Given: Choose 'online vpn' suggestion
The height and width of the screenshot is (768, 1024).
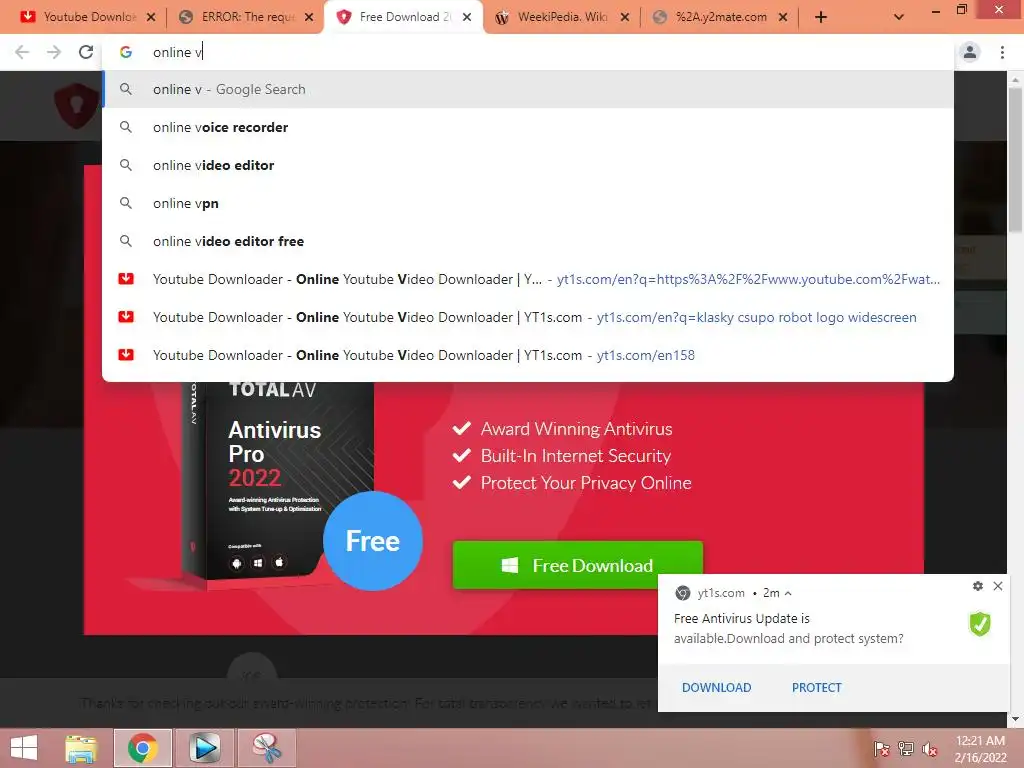Looking at the screenshot, I should (528, 203).
